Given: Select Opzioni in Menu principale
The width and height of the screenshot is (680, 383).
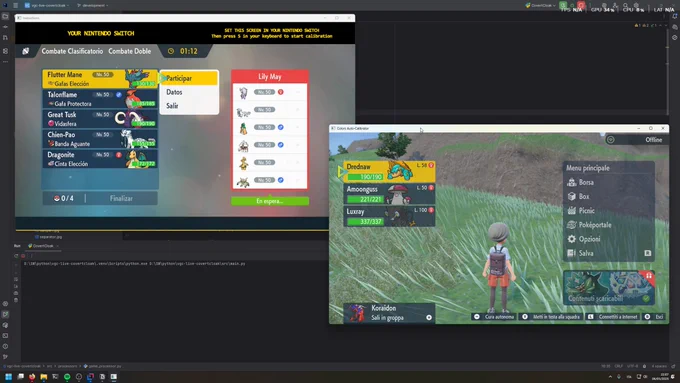Looking at the screenshot, I should tap(608, 239).
